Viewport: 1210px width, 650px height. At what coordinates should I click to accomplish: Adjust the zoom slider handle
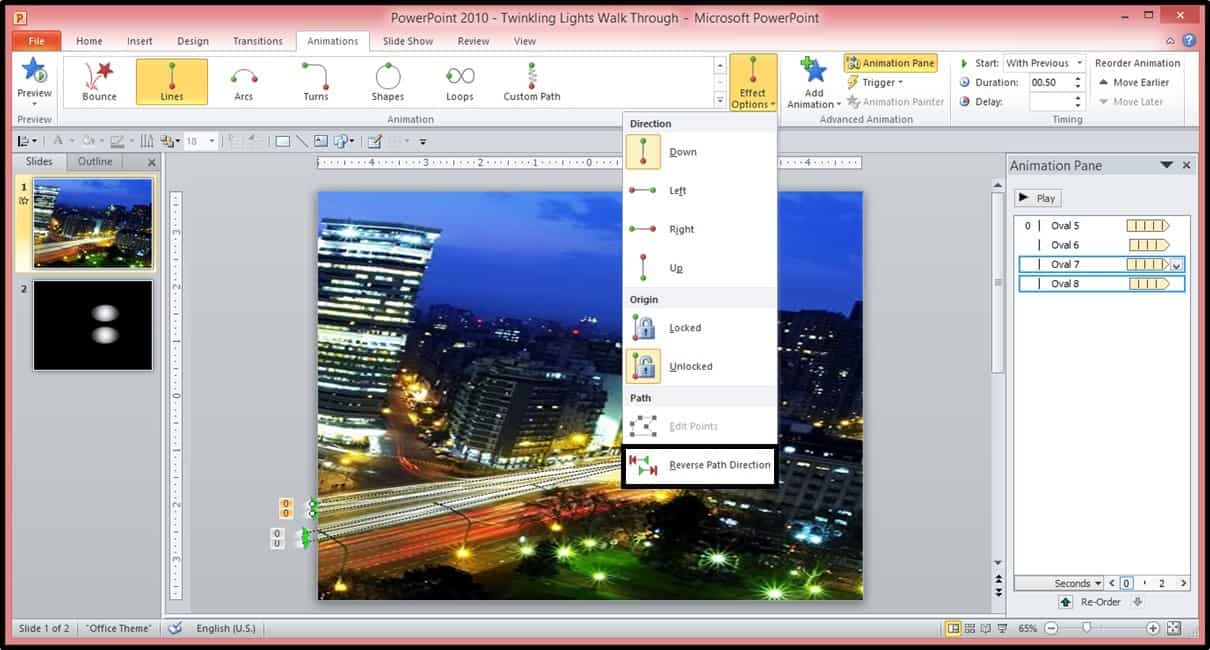1086,628
